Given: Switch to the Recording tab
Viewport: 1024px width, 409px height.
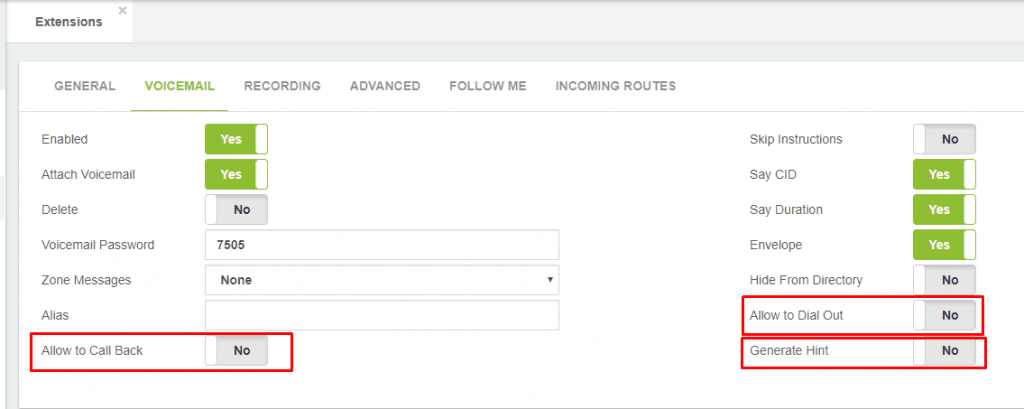Looking at the screenshot, I should (x=282, y=86).
